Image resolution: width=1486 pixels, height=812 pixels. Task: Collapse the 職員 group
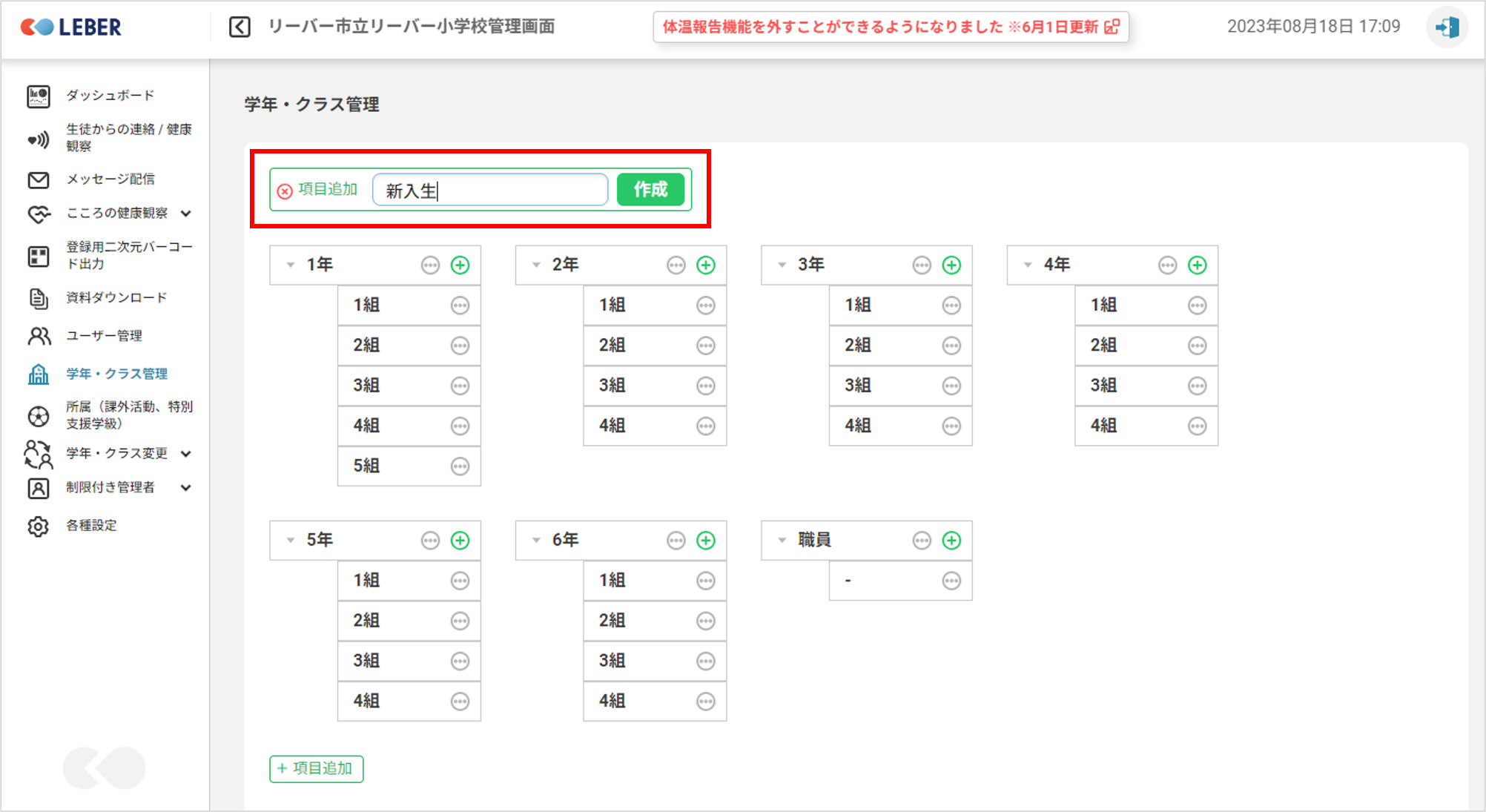782,540
